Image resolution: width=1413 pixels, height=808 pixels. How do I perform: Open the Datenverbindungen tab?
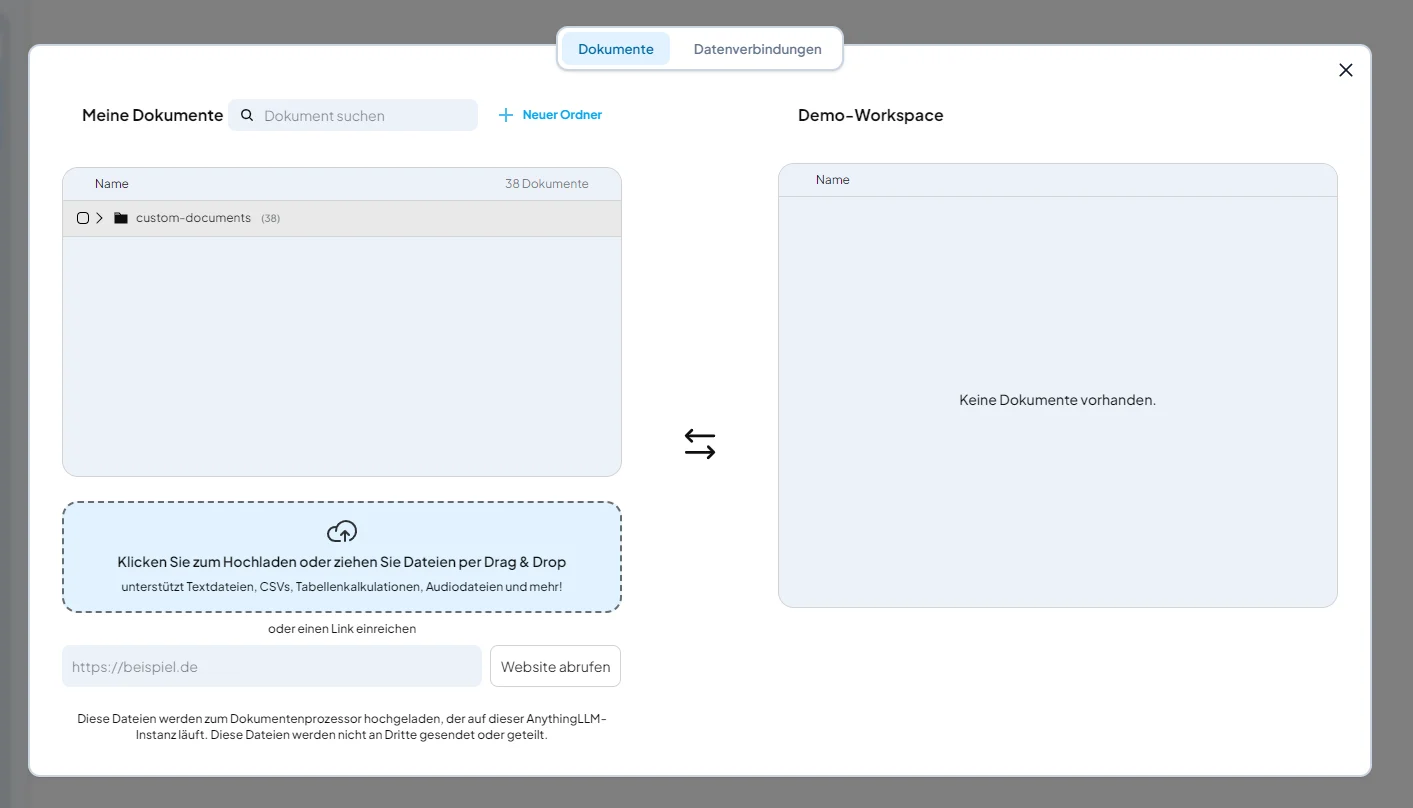pyautogui.click(x=757, y=49)
